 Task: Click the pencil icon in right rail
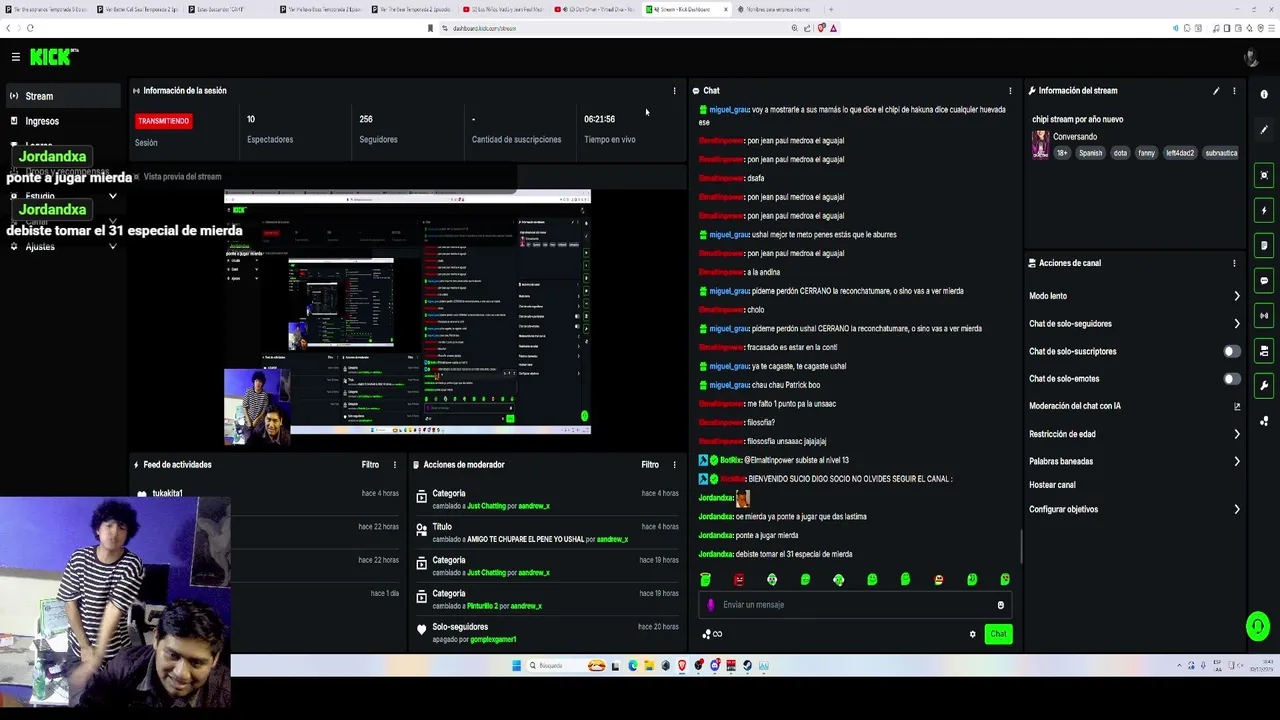tap(1264, 130)
